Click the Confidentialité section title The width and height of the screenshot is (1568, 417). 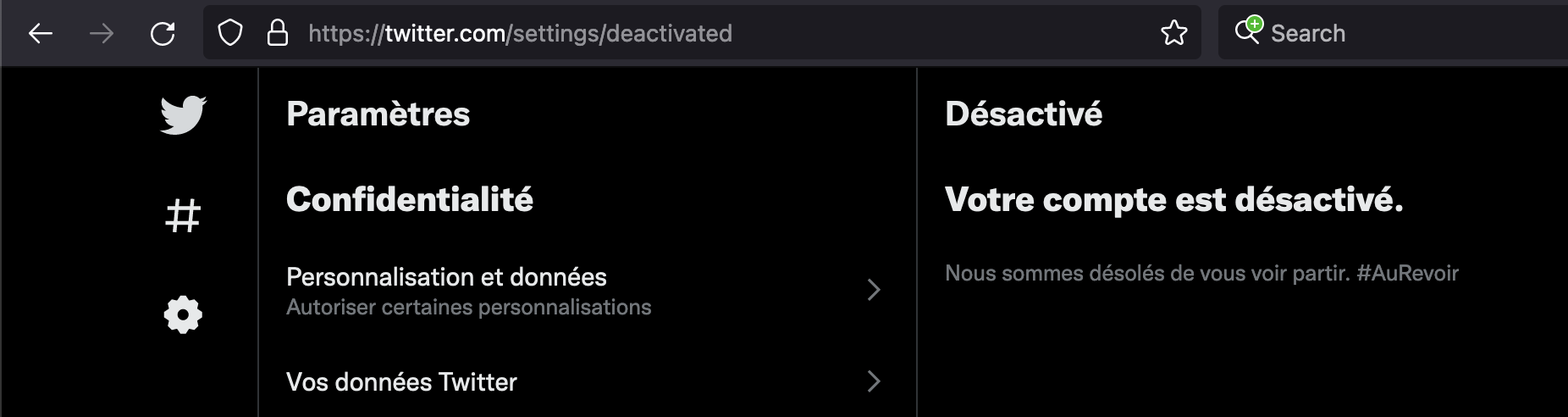[410, 200]
